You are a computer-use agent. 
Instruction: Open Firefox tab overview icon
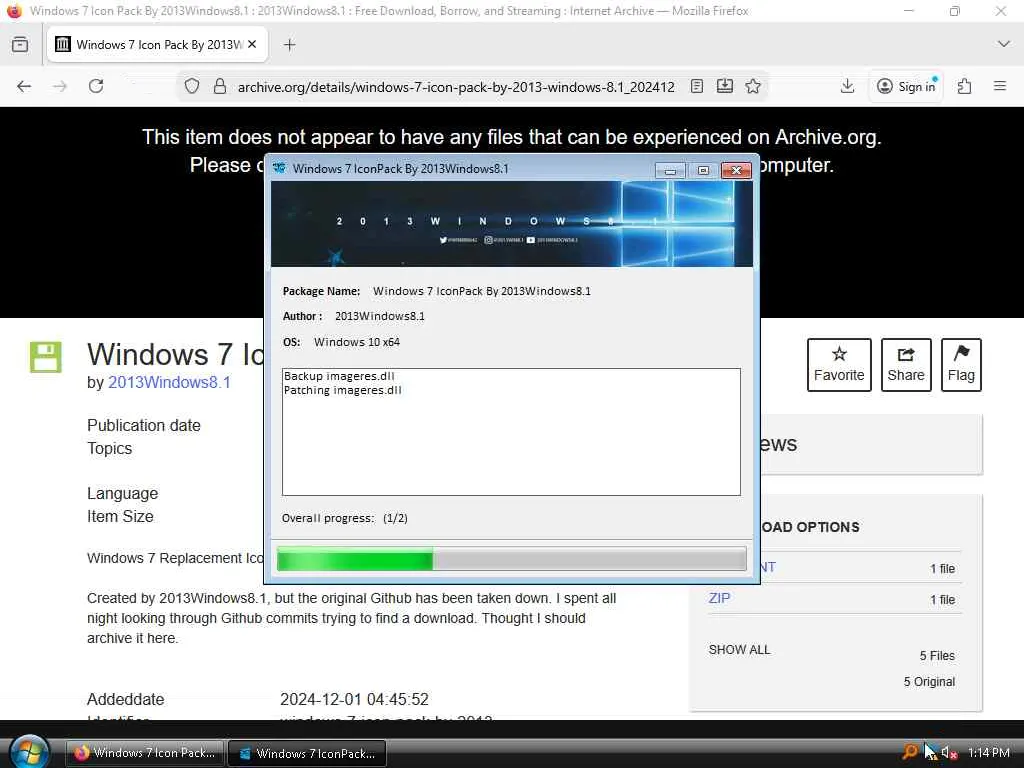20,44
